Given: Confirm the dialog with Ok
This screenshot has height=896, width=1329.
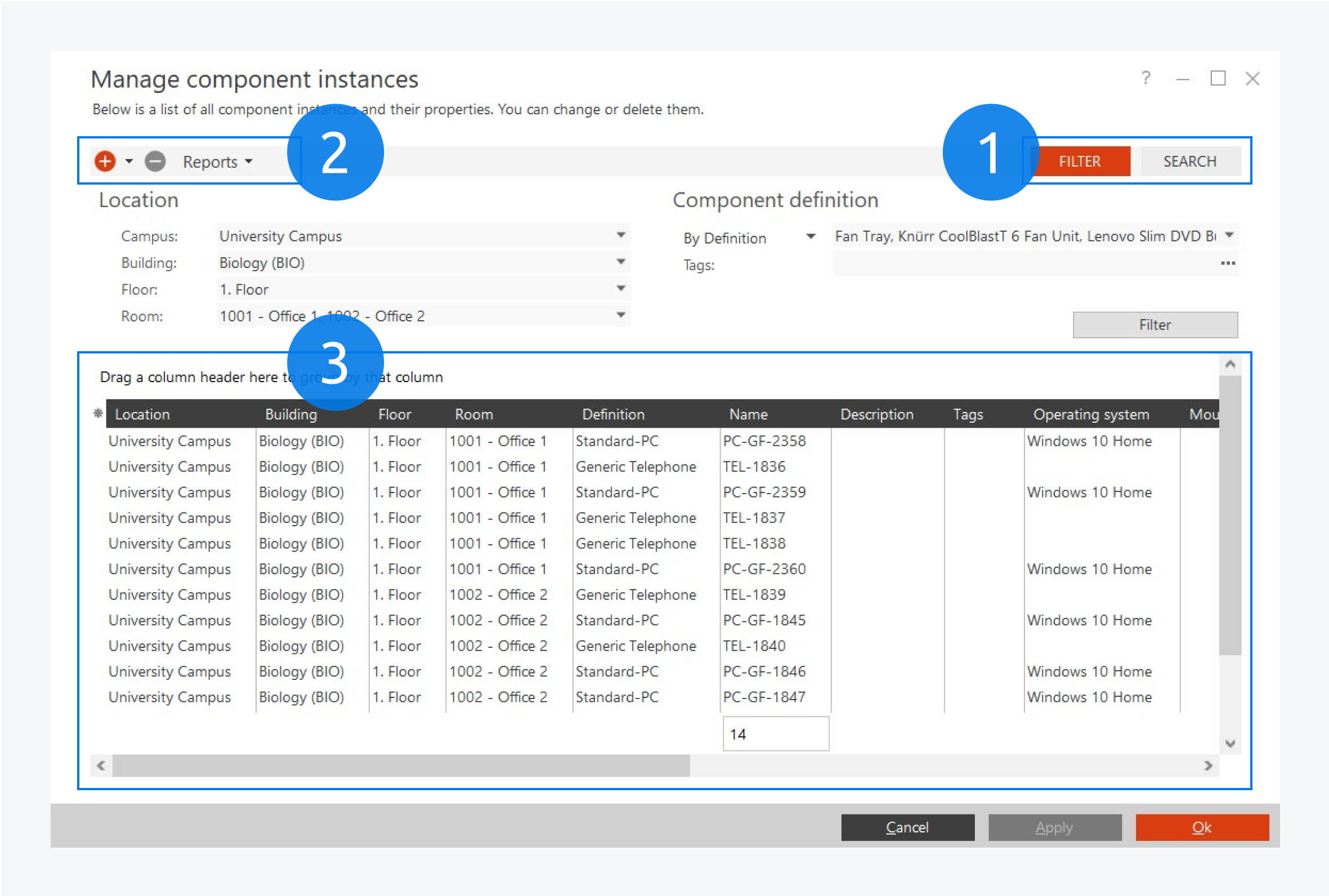Looking at the screenshot, I should coord(1202,827).
